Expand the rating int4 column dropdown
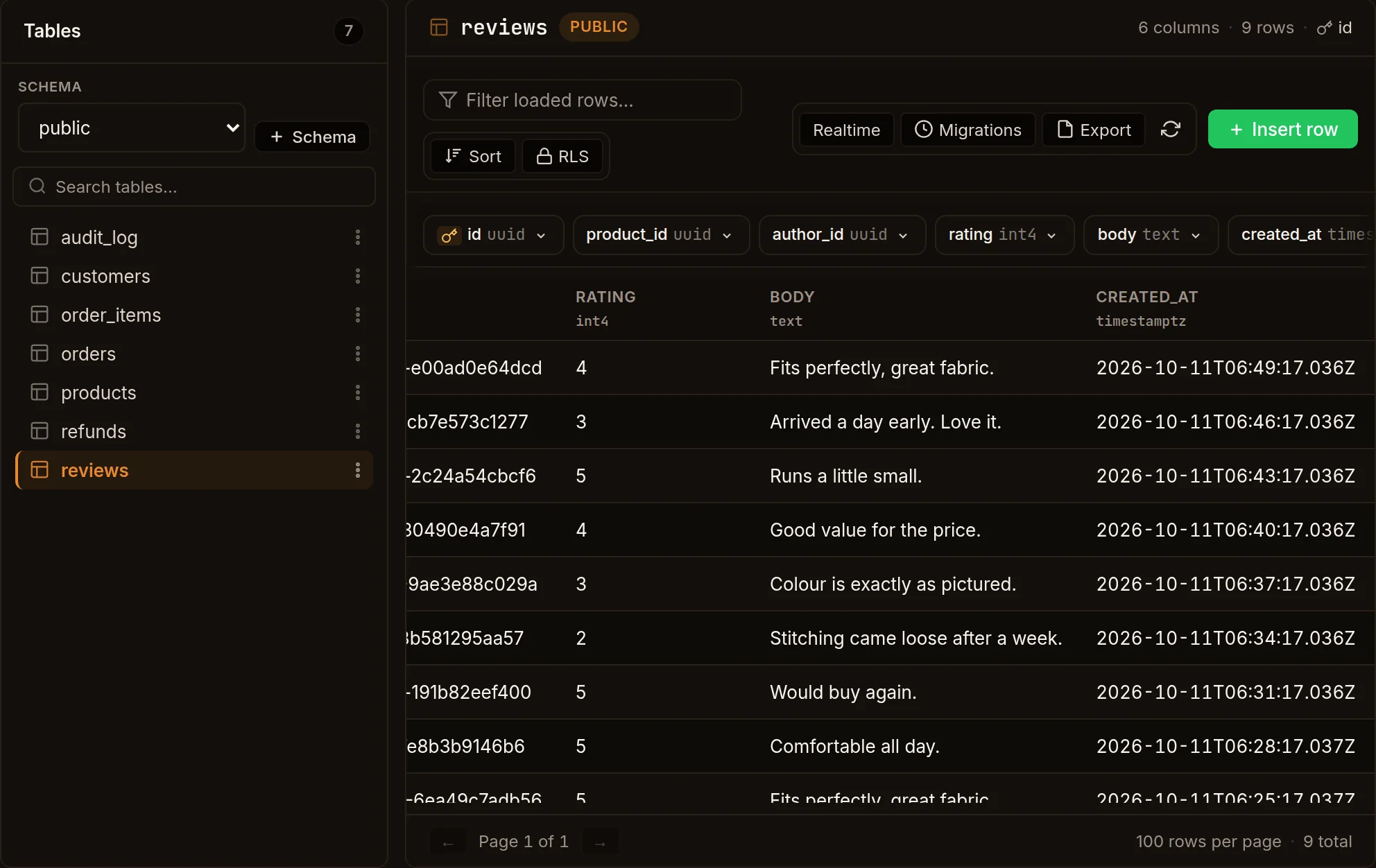Viewport: 1376px width, 868px height. 1051,236
